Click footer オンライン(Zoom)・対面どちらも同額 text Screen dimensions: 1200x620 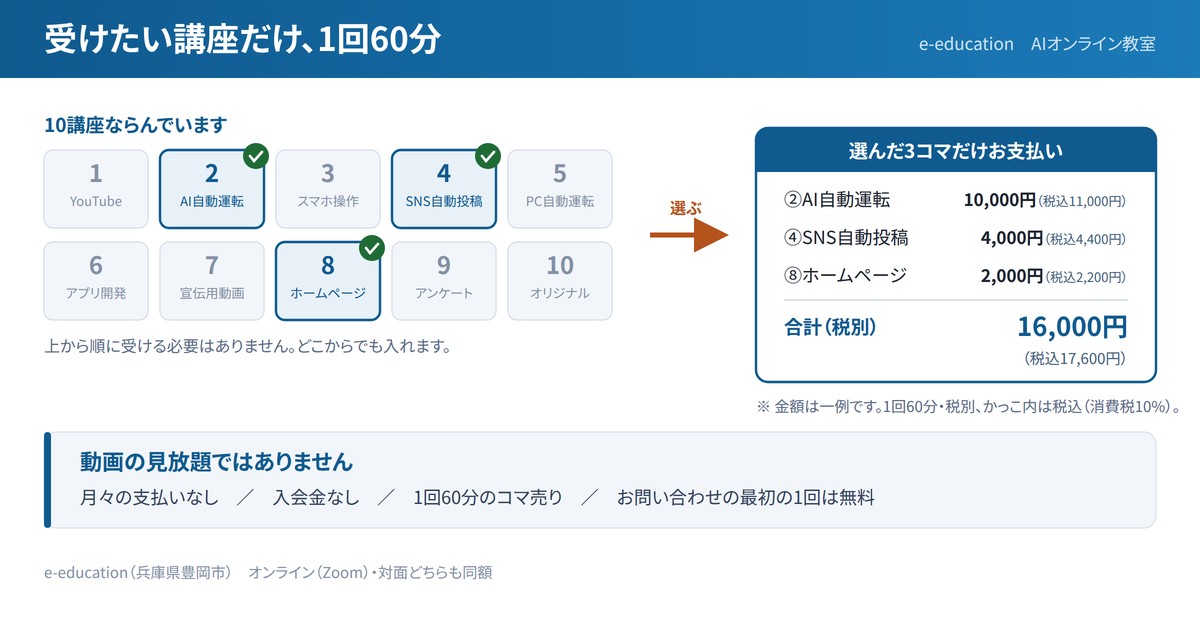click(x=370, y=573)
